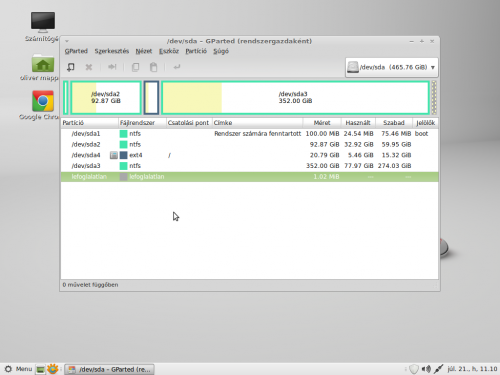Sort by the Csatolási pont column header
500x375 pixels.
pyautogui.click(x=189, y=123)
